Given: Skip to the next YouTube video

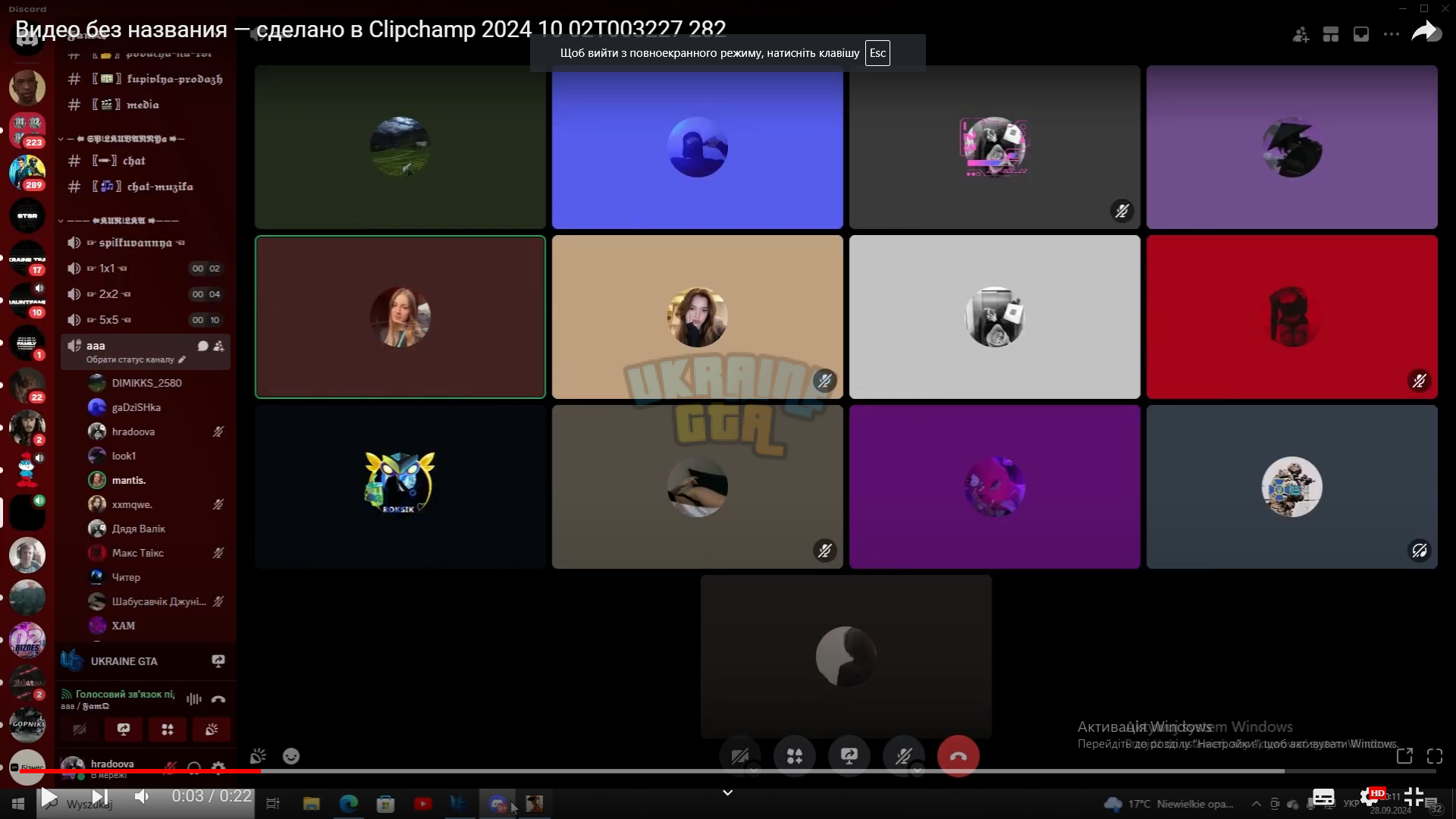Looking at the screenshot, I should point(99,797).
